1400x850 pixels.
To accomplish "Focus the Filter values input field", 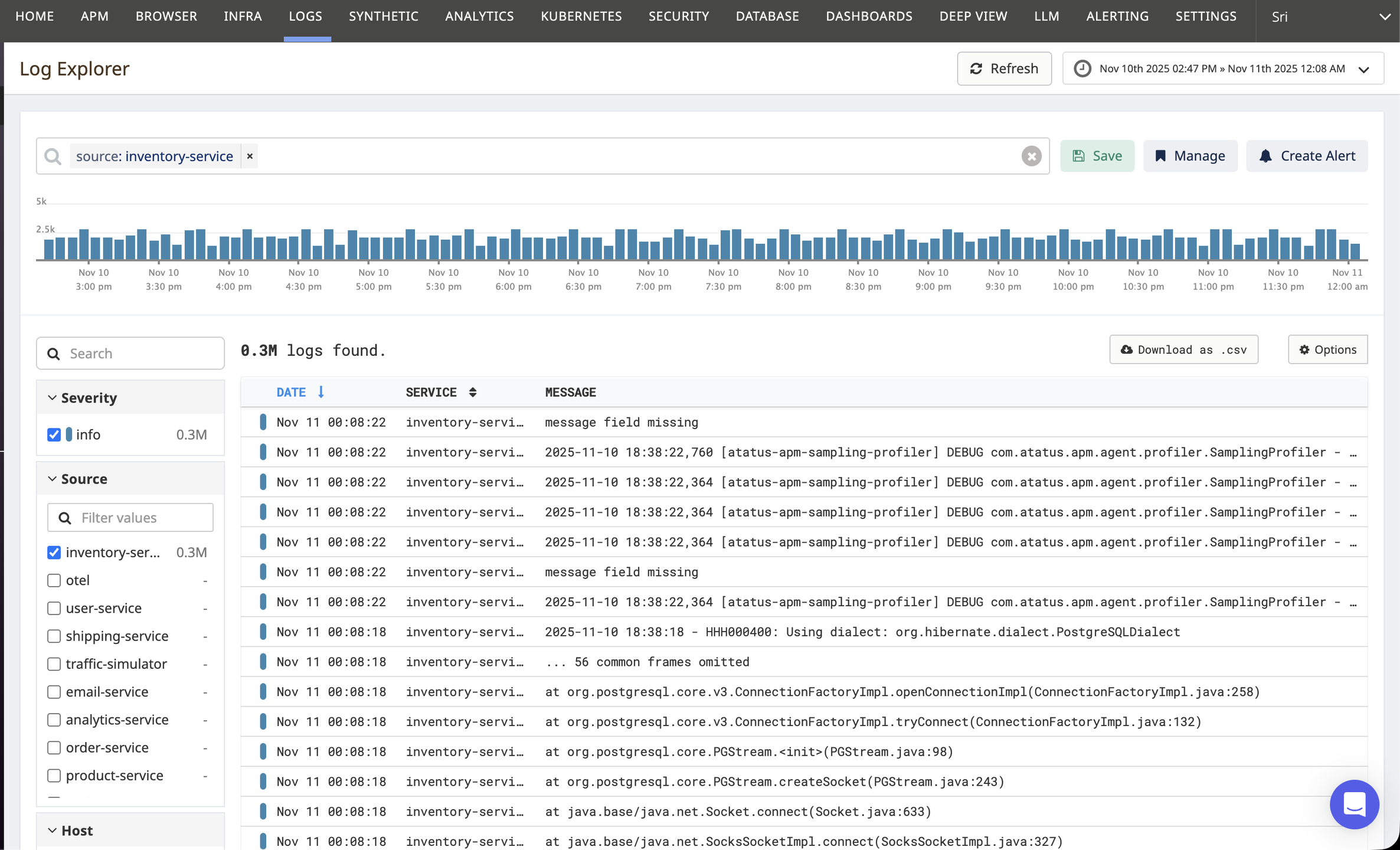I will click(x=130, y=518).
